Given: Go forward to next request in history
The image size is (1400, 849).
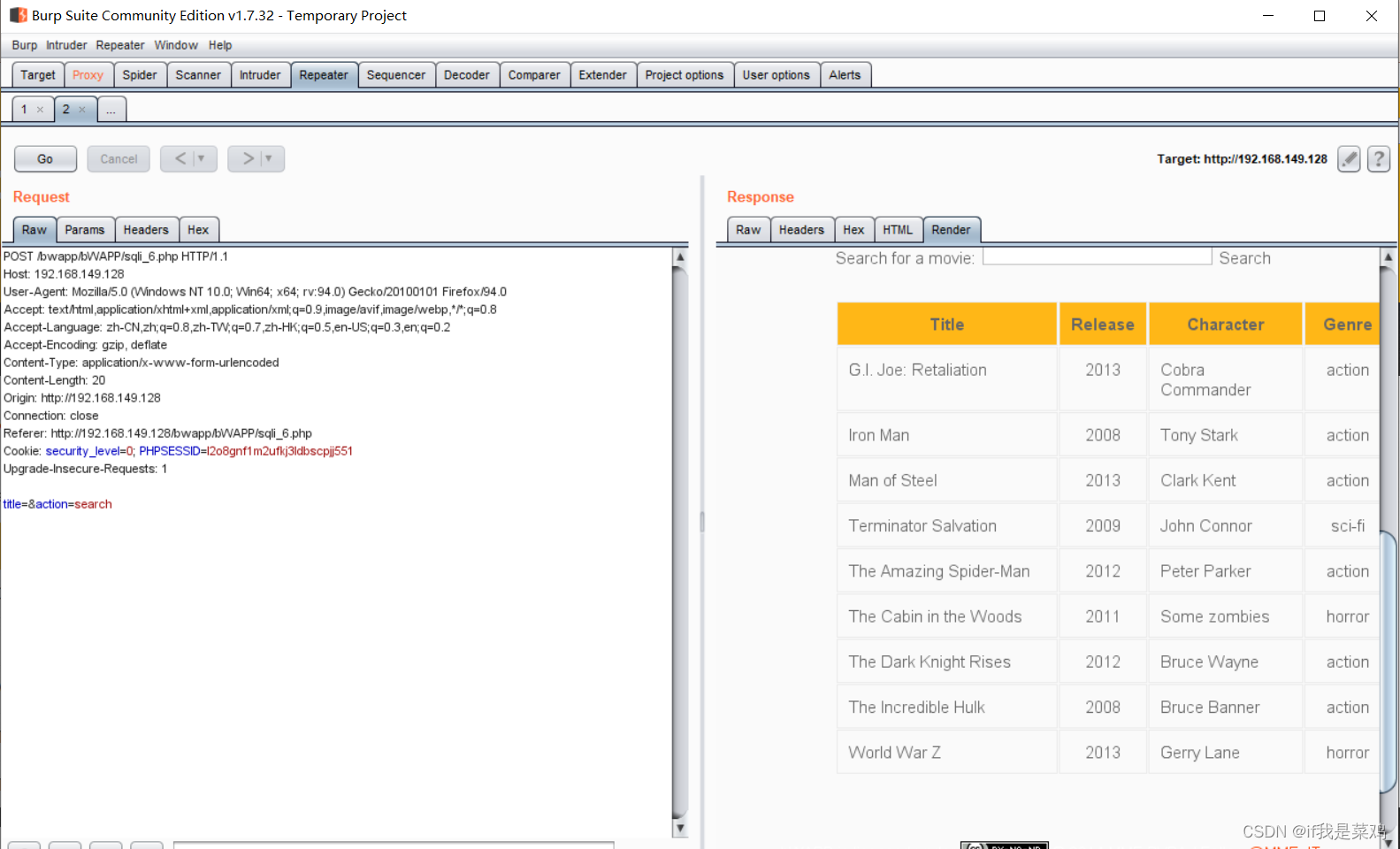Looking at the screenshot, I should pos(248,158).
